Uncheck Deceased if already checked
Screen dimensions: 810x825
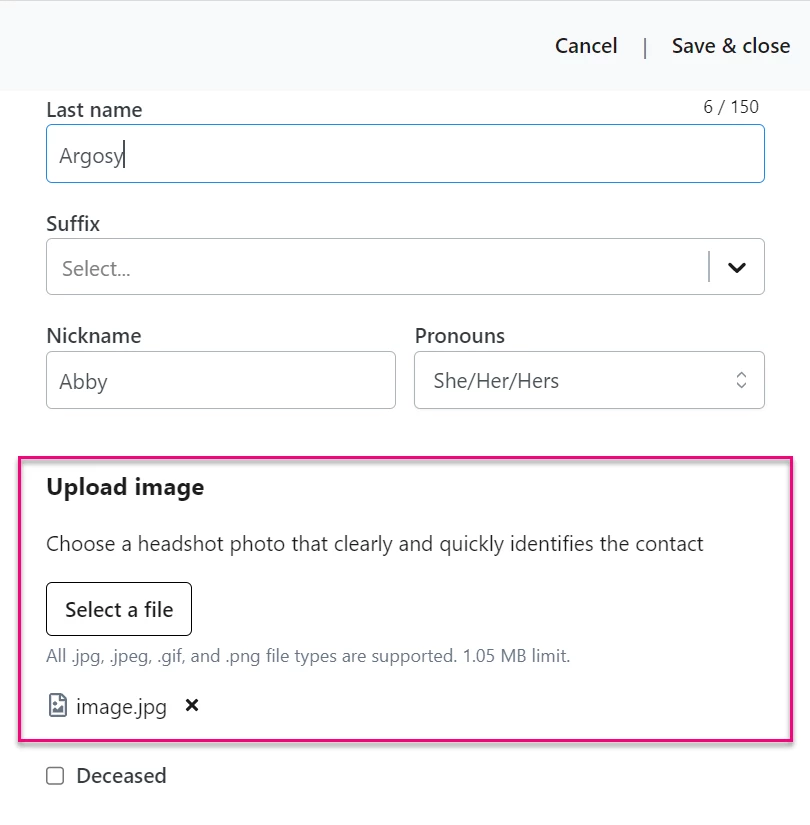(55, 775)
